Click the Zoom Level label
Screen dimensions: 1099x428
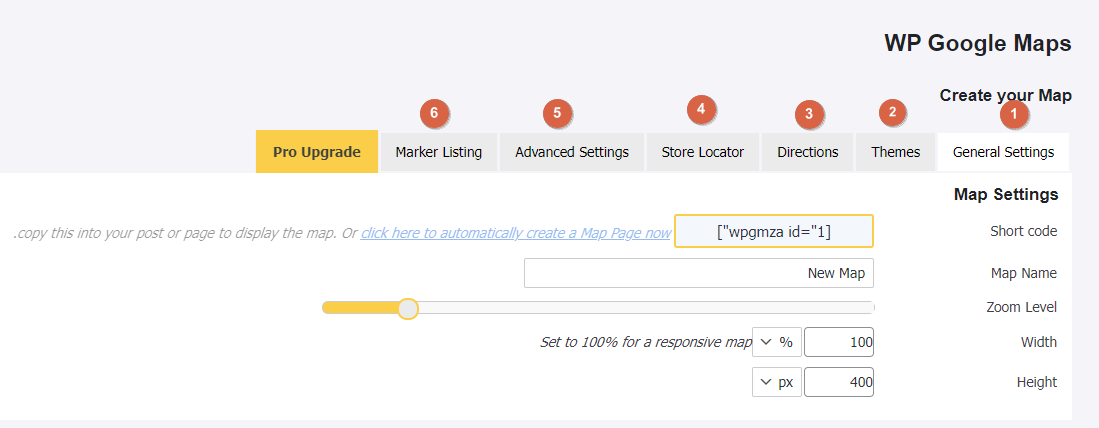coord(1021,307)
